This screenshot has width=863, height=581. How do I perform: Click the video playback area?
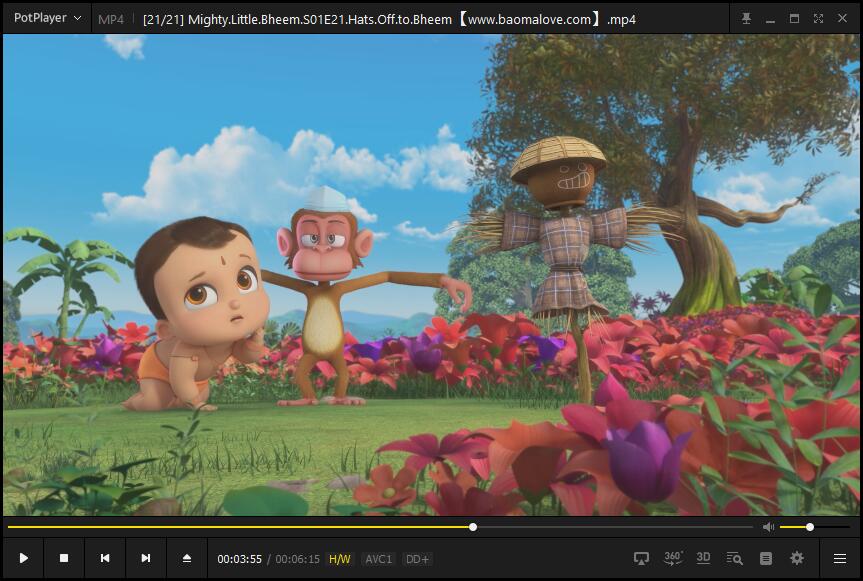pyautogui.click(x=432, y=275)
